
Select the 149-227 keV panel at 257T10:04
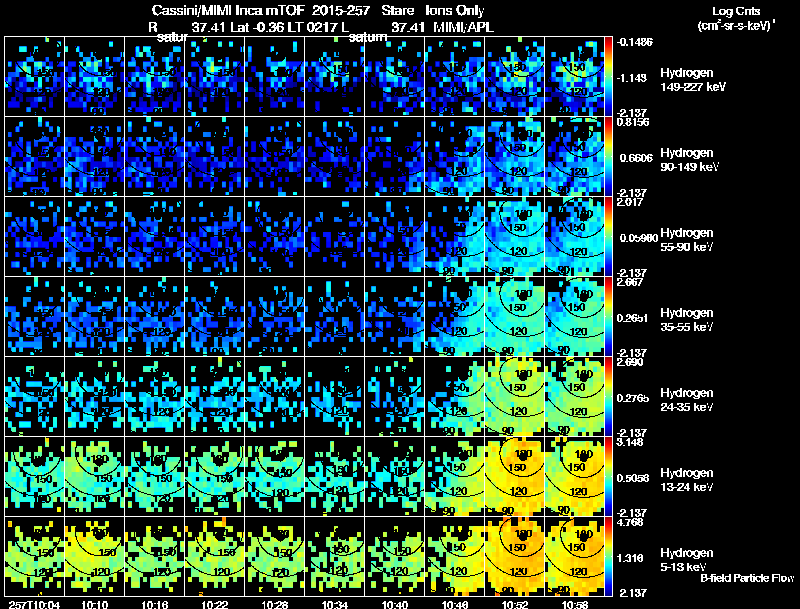35,77
